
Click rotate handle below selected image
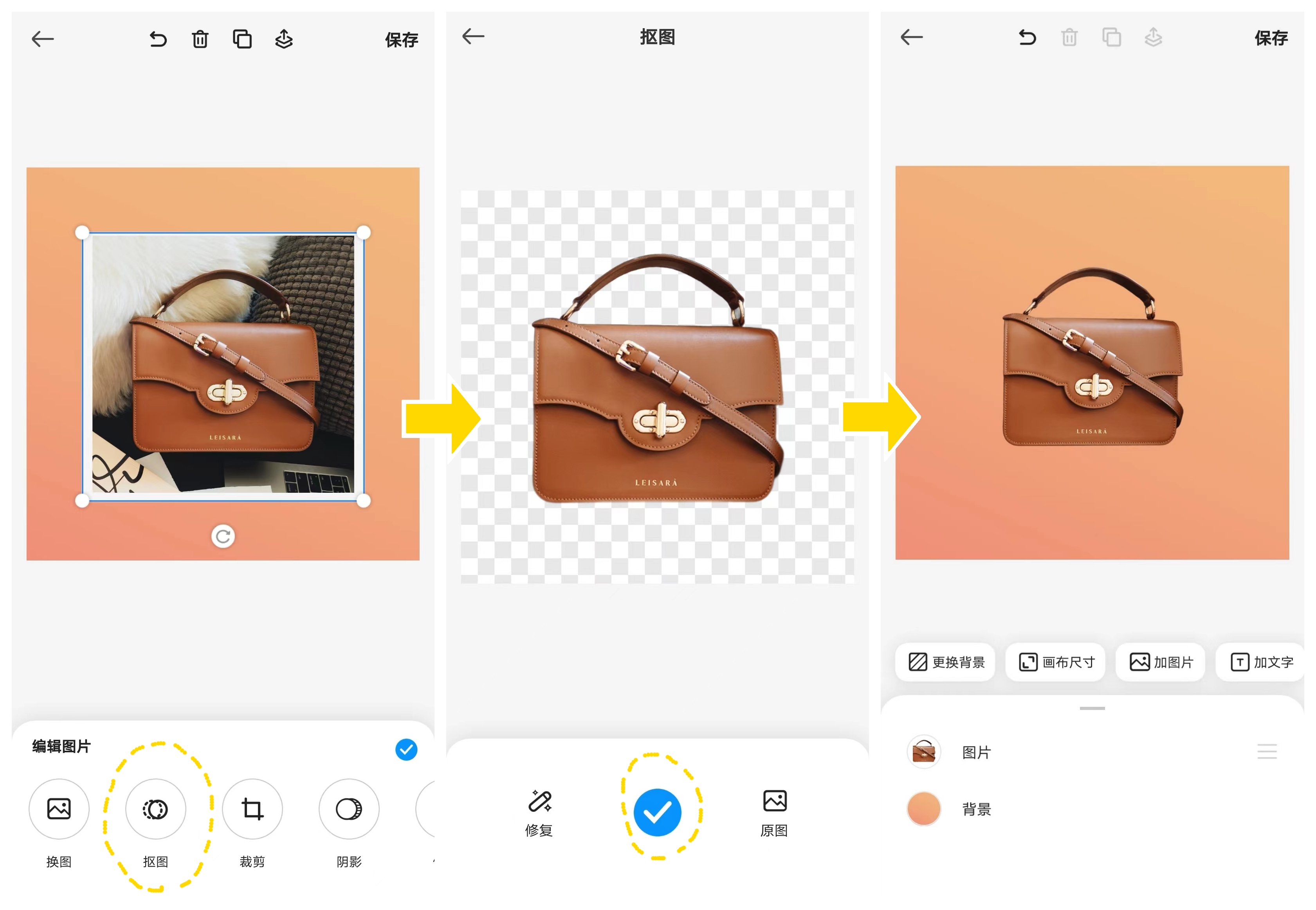pyautogui.click(x=223, y=537)
